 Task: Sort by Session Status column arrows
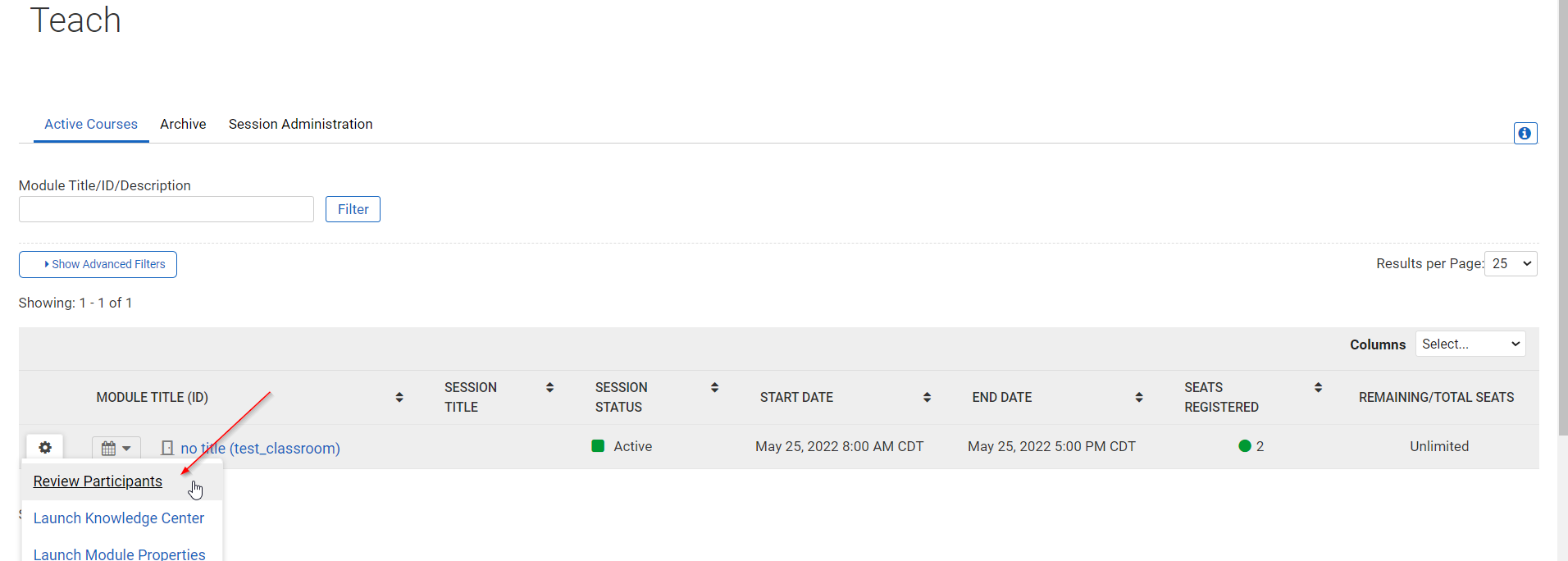[x=714, y=387]
